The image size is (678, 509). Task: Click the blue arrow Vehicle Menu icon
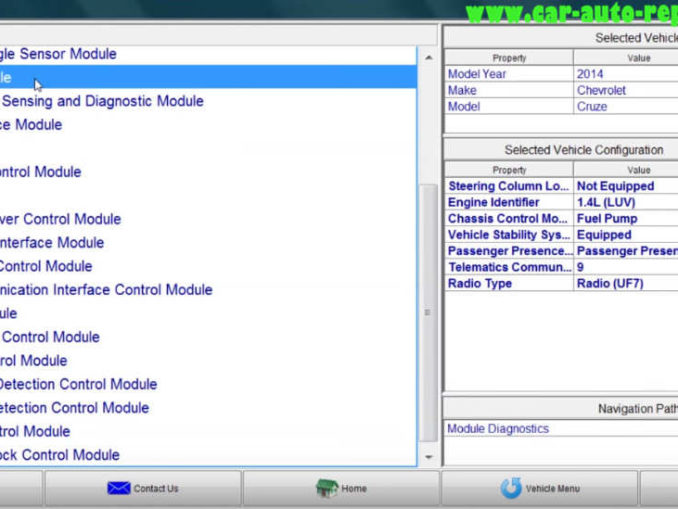click(510, 488)
